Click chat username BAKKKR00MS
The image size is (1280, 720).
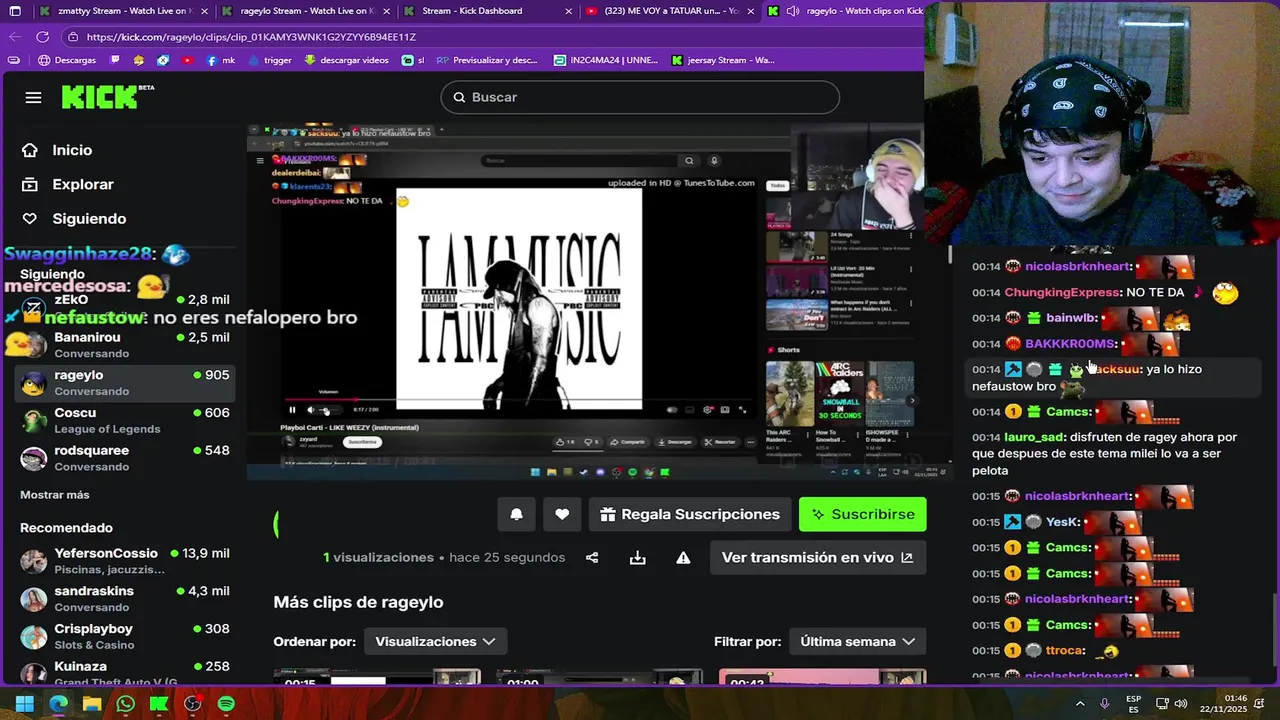(1069, 343)
